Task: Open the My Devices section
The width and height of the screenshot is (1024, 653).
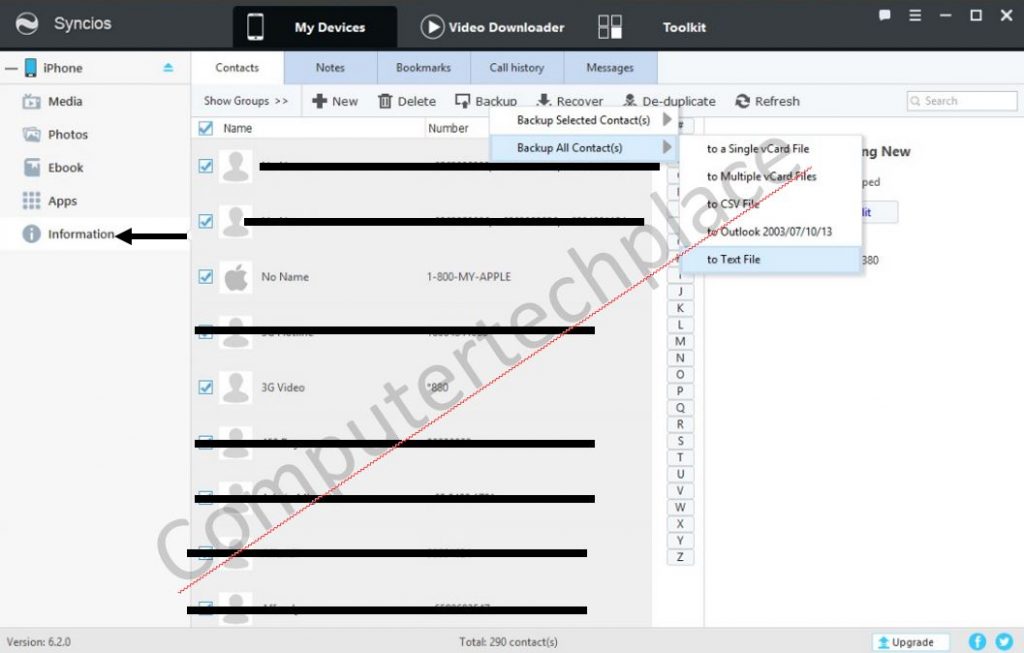Action: (315, 27)
